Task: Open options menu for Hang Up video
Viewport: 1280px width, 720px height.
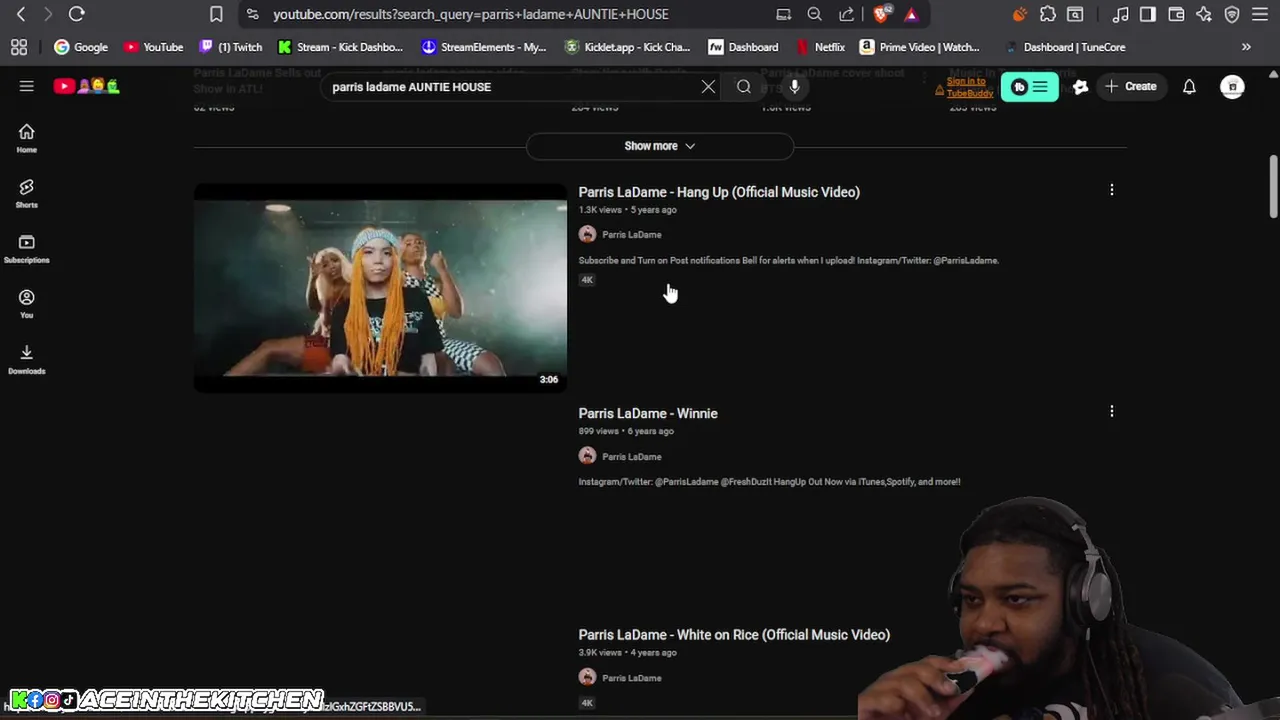Action: pos(1111,190)
